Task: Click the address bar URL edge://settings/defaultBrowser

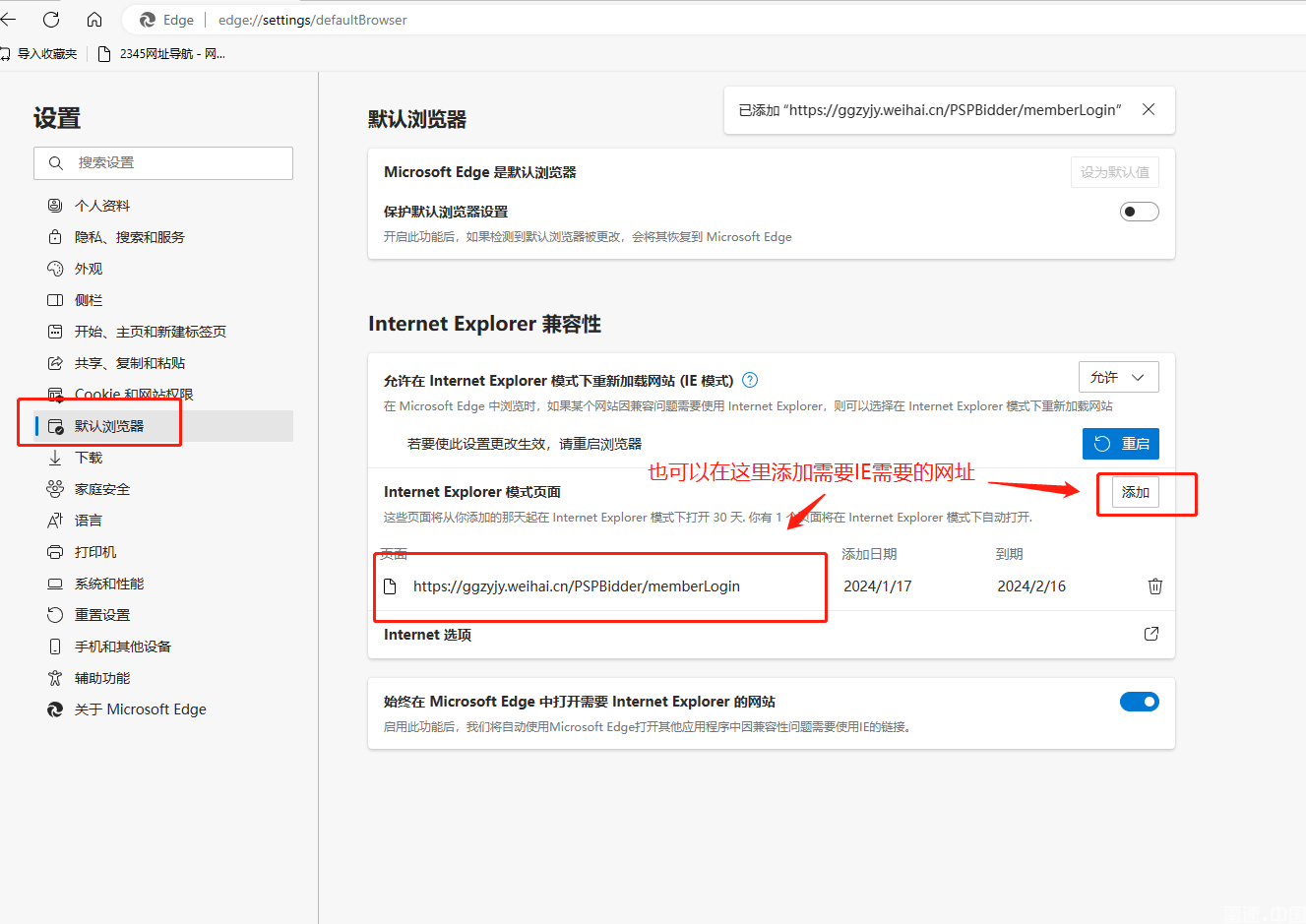Action: (x=313, y=20)
